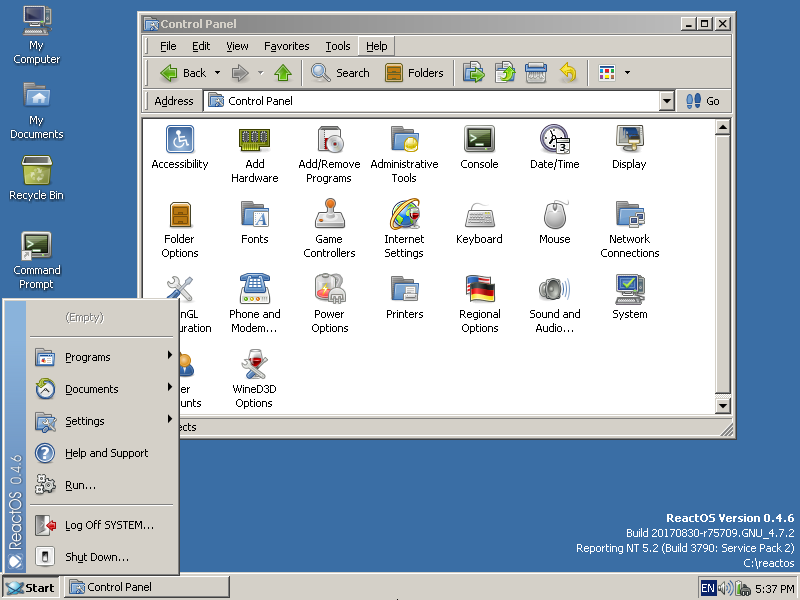This screenshot has width=800, height=600.
Task: Click the EN language indicator in tray
Action: point(707,588)
